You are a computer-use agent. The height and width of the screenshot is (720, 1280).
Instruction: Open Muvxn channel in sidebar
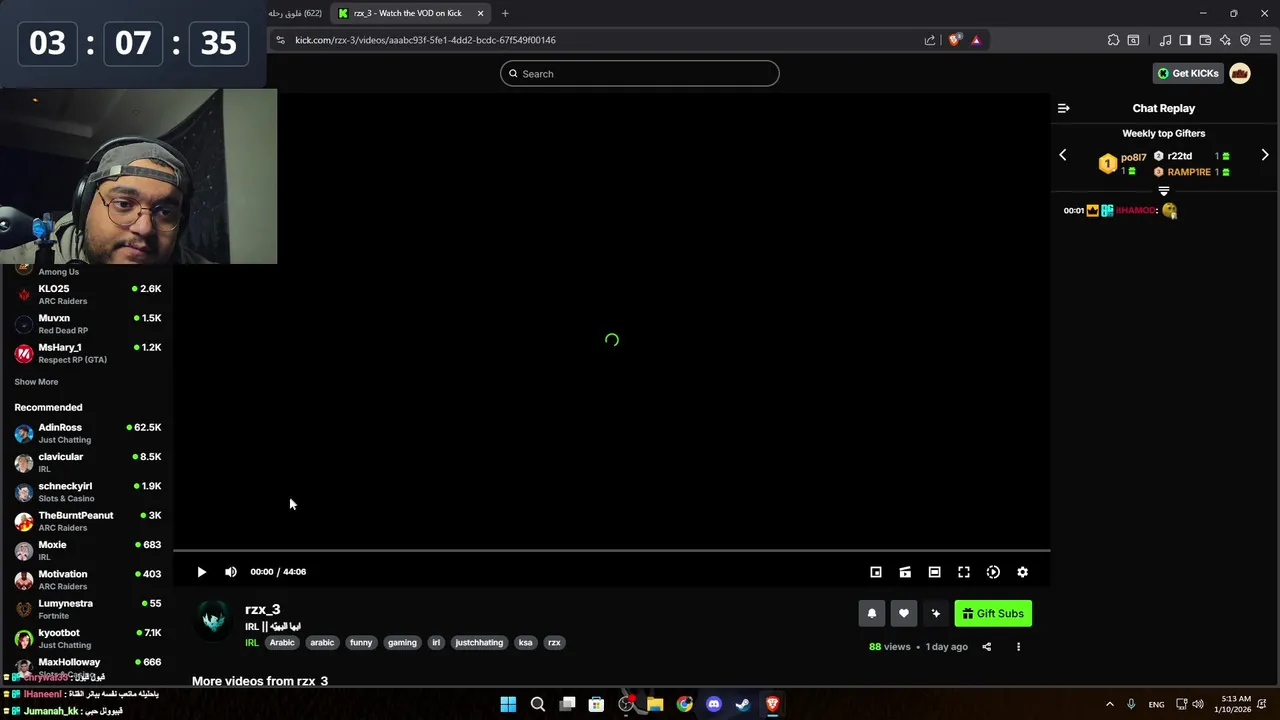87,324
